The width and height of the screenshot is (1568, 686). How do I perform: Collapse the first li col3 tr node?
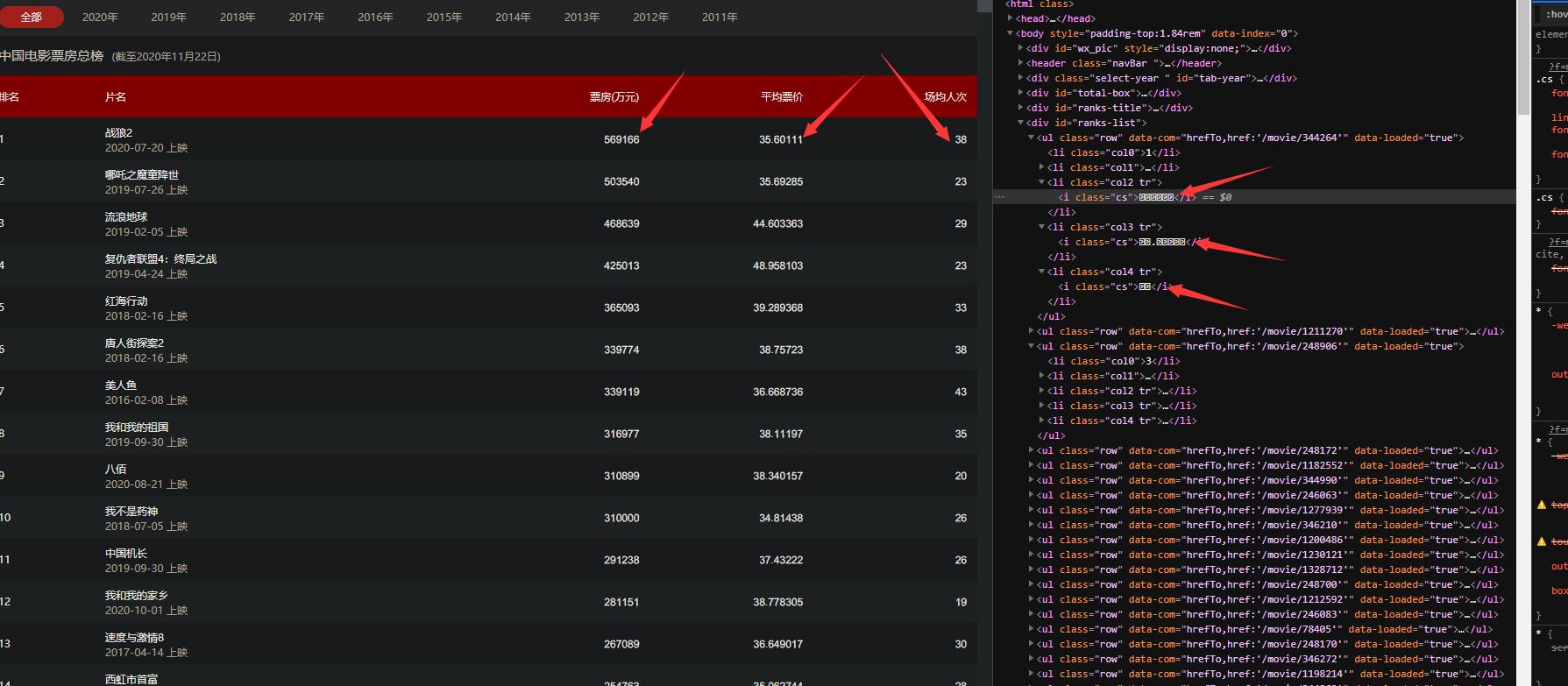1042,227
